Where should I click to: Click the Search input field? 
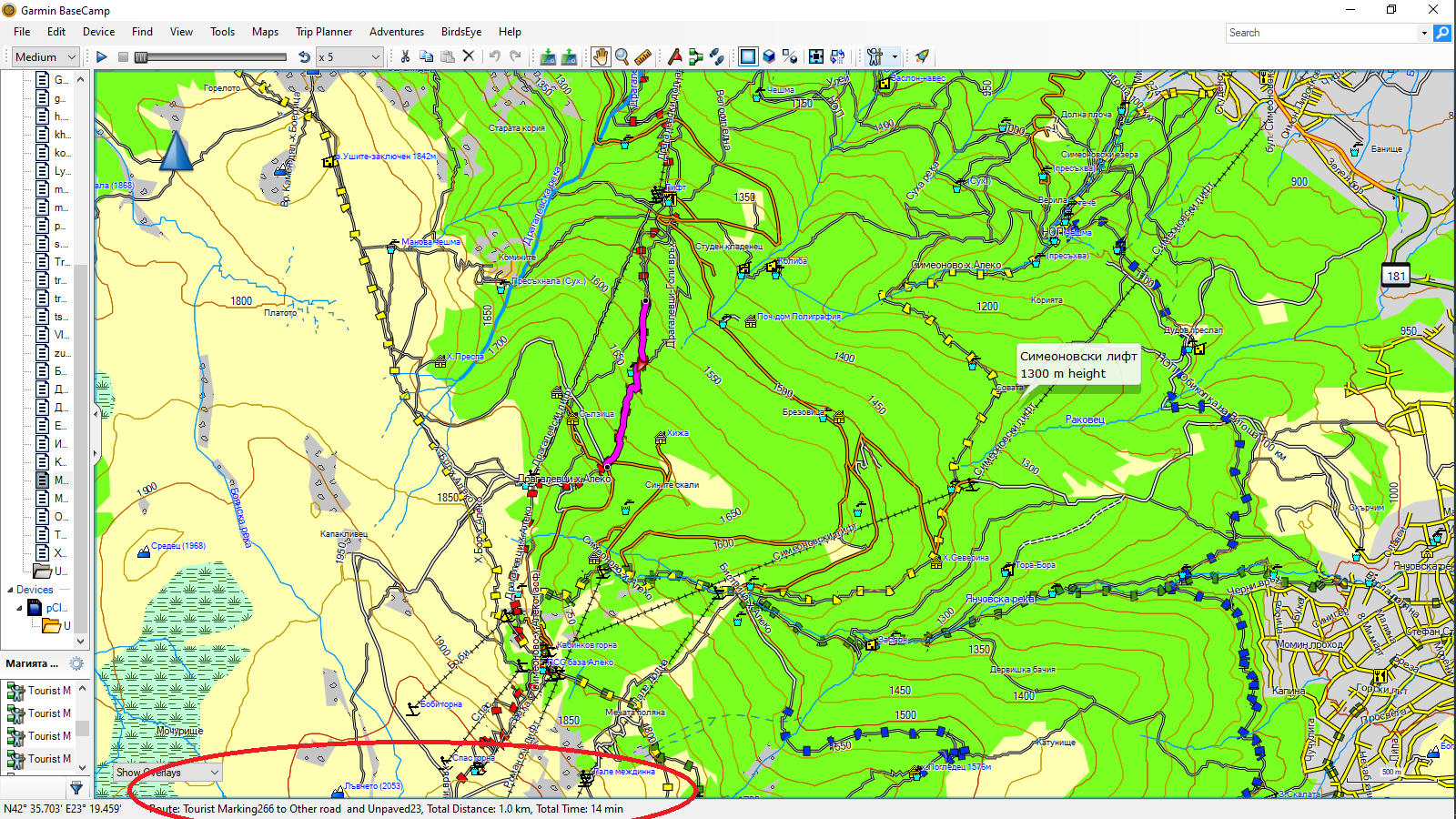tap(1321, 33)
